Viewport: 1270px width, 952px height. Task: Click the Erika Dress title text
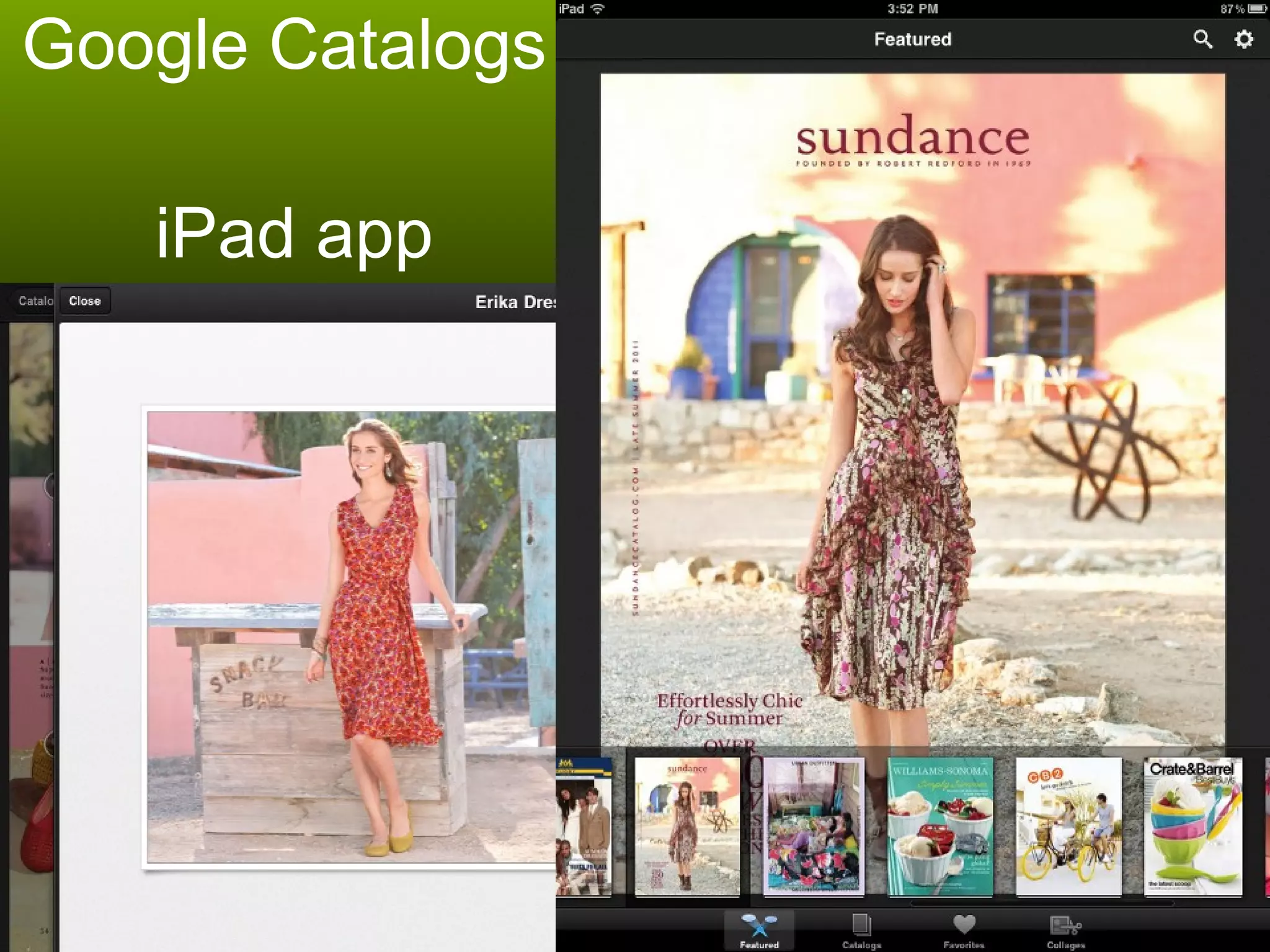(x=515, y=302)
